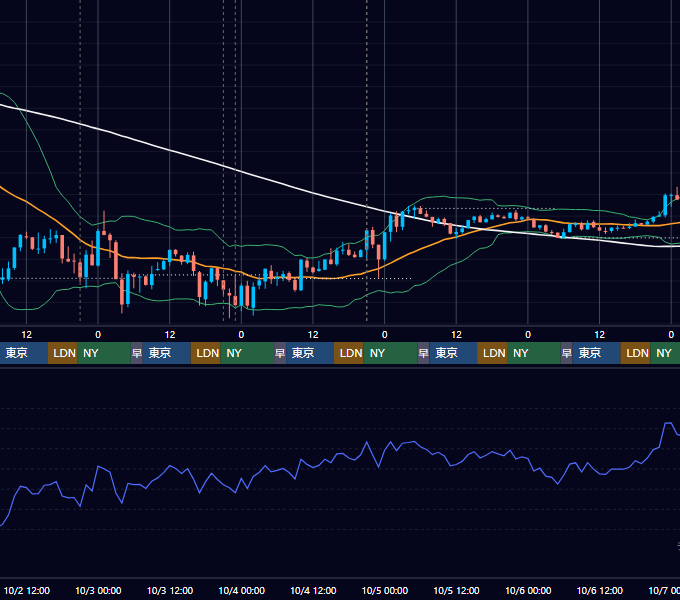Image resolution: width=680 pixels, height=600 pixels.
Task: Select the 東京 session block for 10/3
Action: [167, 353]
